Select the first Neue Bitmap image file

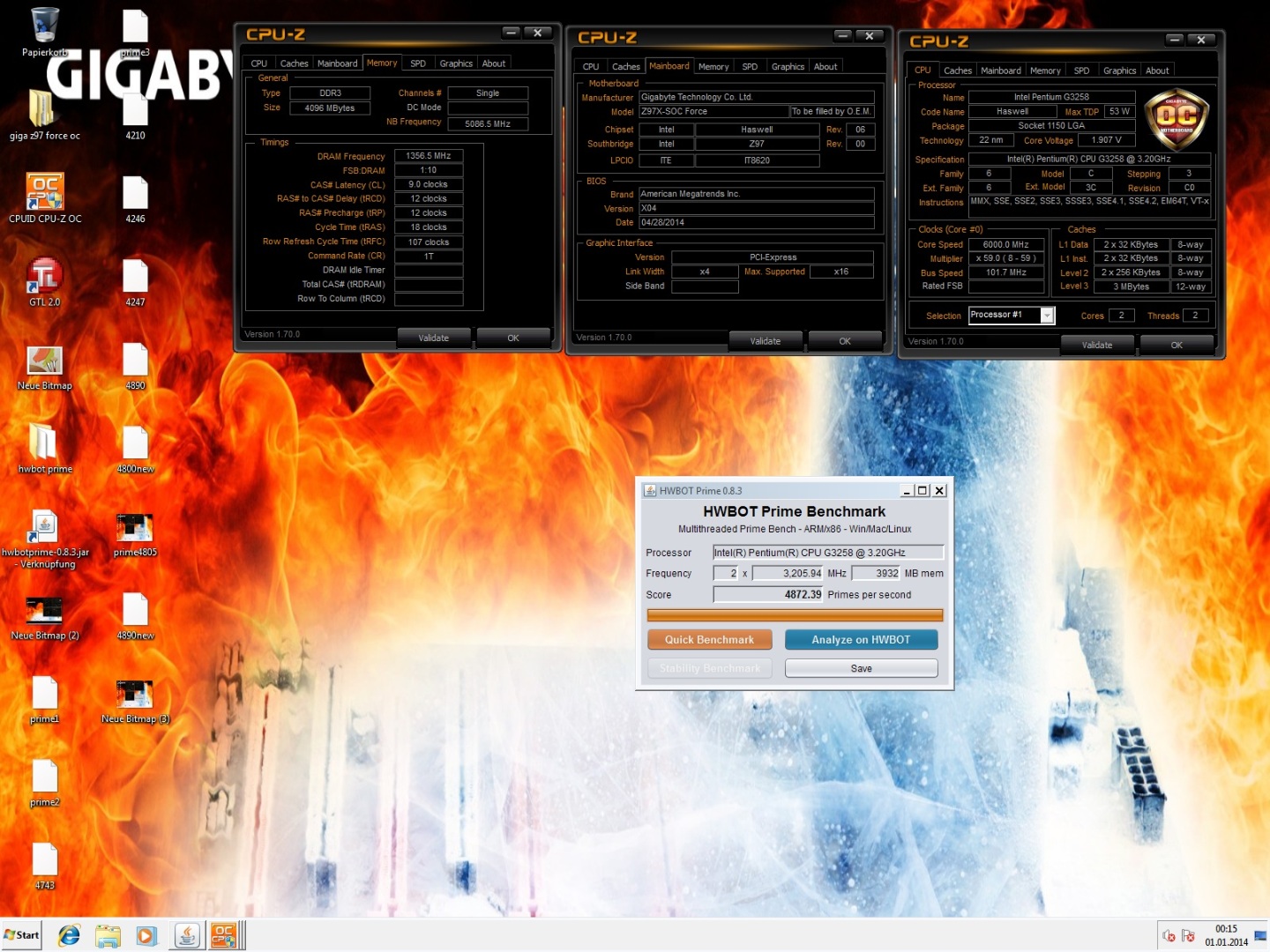[x=44, y=360]
